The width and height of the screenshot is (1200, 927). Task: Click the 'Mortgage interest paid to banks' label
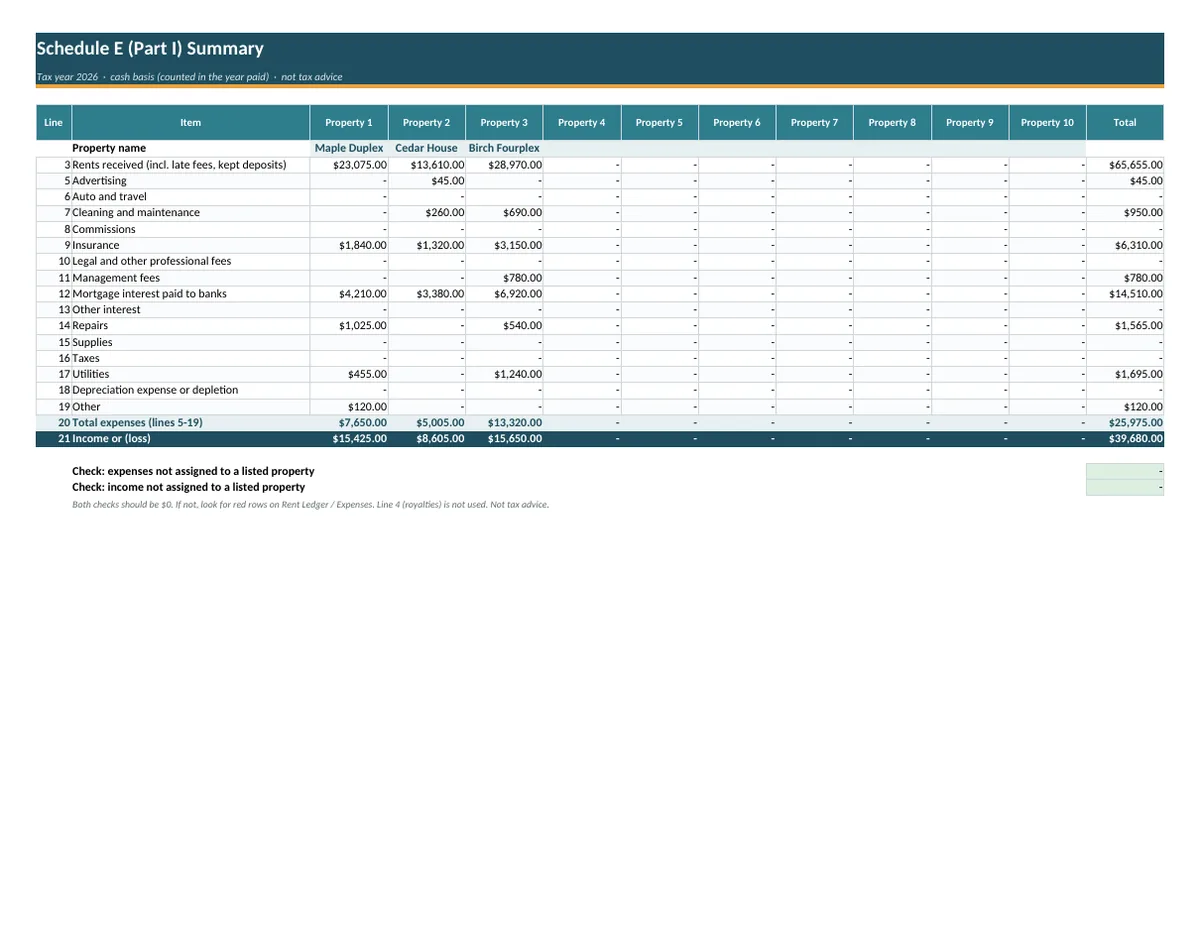(x=149, y=294)
